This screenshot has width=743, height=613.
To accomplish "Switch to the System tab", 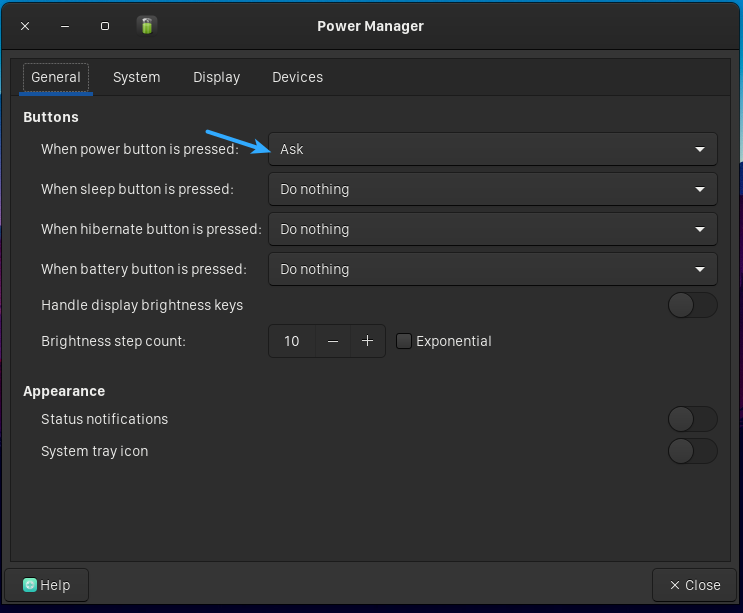I will point(136,77).
